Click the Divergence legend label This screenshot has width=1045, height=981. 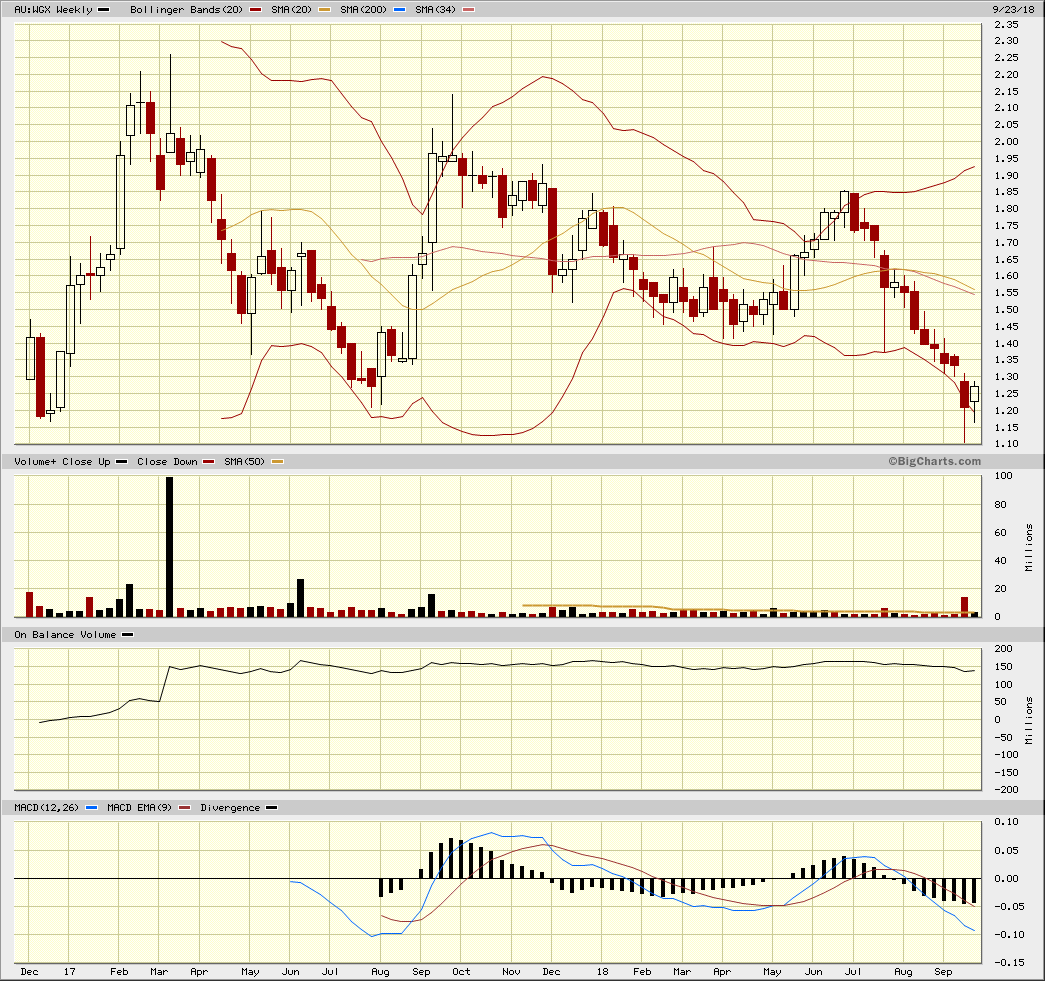(x=230, y=807)
